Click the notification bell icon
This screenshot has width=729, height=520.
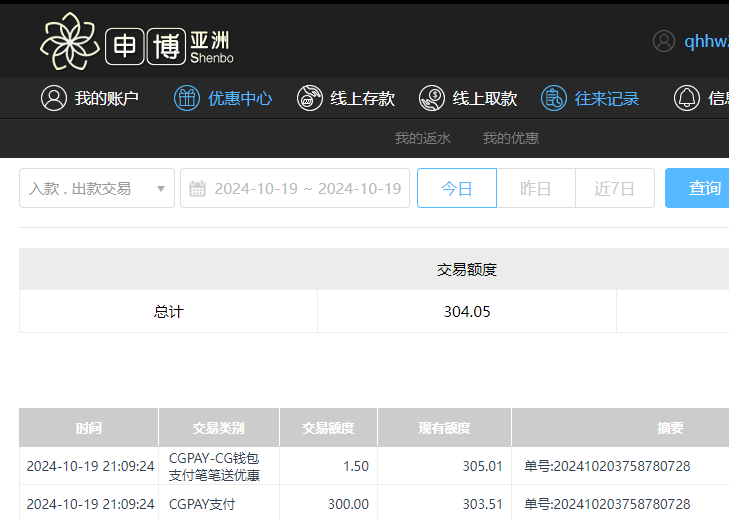[x=687, y=98]
